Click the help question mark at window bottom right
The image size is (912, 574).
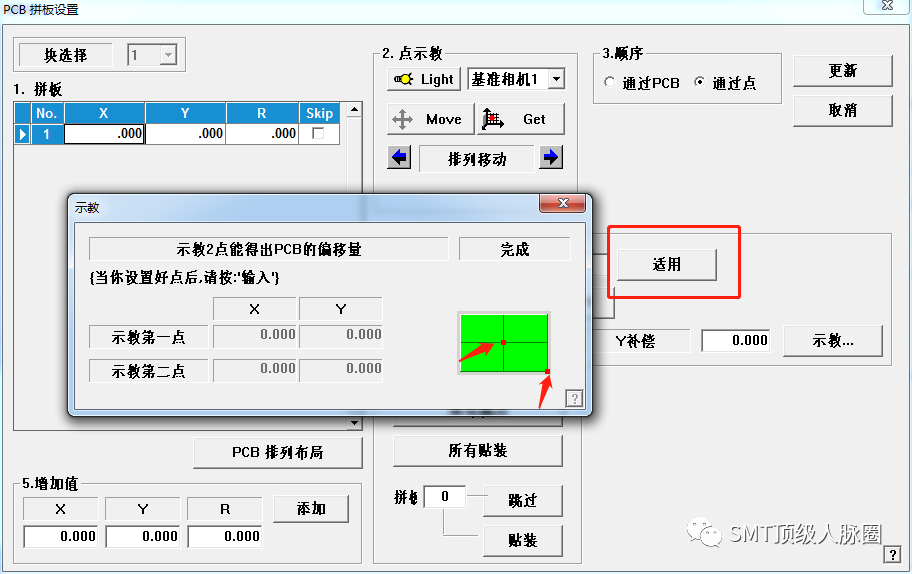891,556
